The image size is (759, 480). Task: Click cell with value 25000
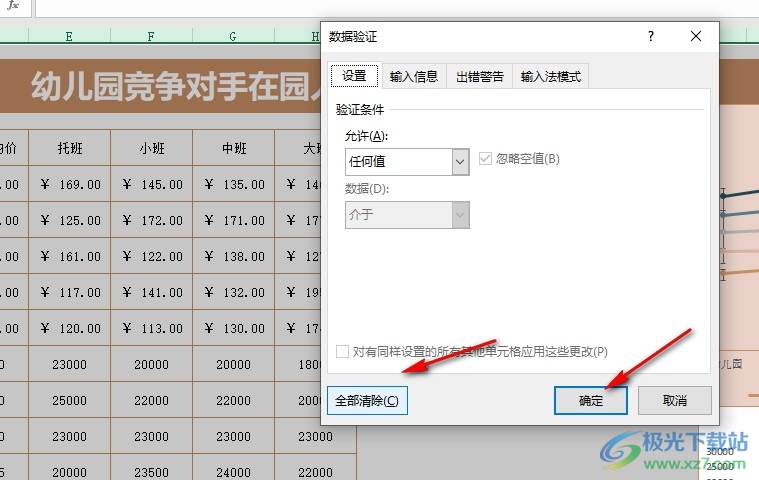point(70,400)
